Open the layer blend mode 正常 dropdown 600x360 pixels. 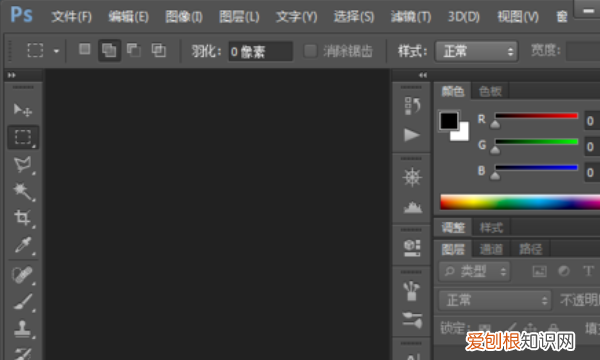pos(495,300)
